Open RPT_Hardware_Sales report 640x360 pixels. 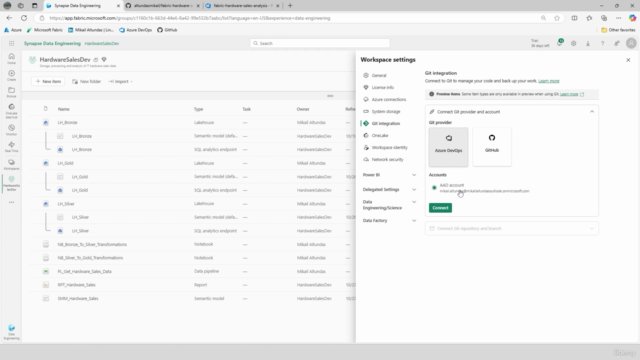click(76, 285)
